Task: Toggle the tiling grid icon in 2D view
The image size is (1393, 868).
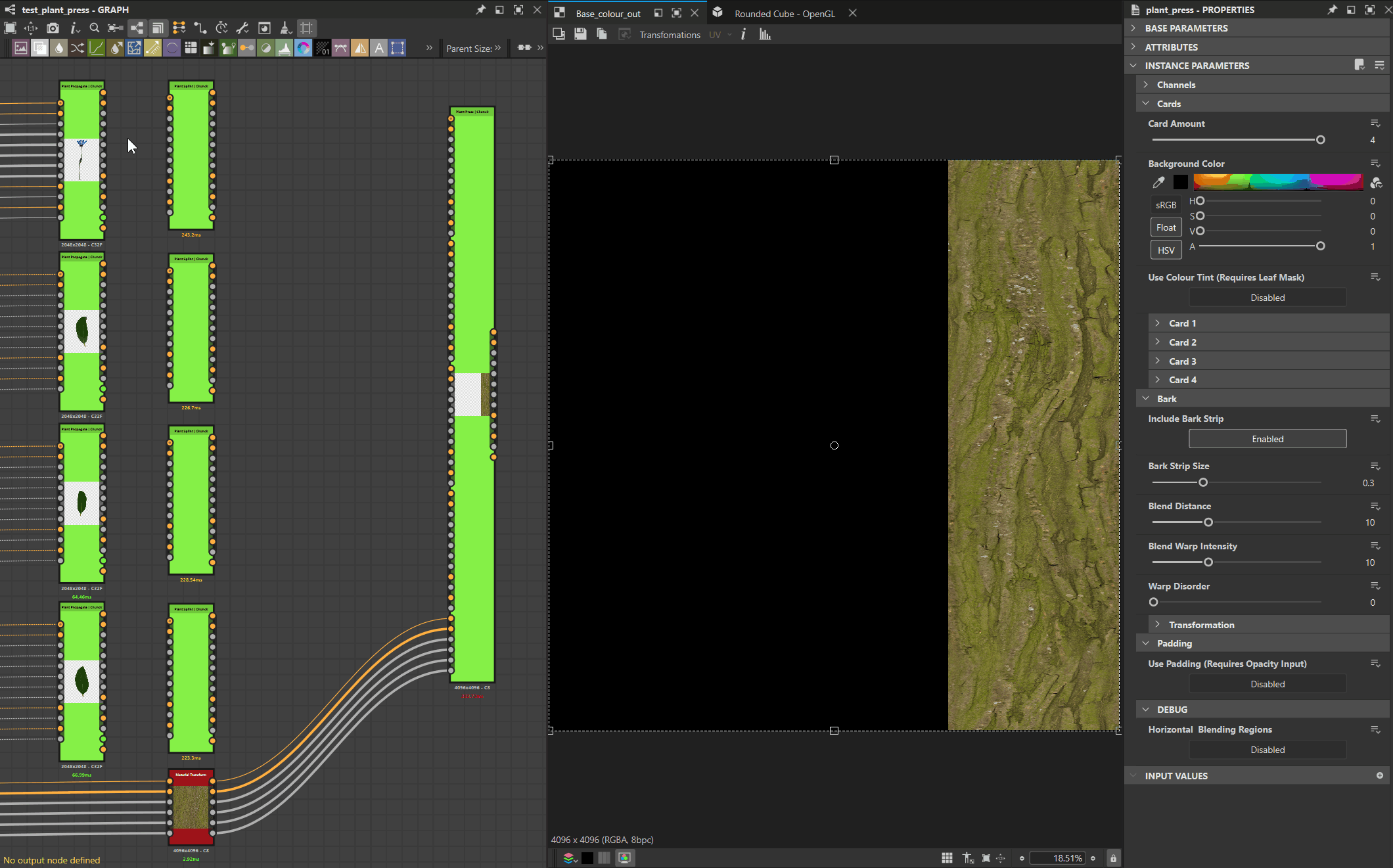Action: (947, 858)
